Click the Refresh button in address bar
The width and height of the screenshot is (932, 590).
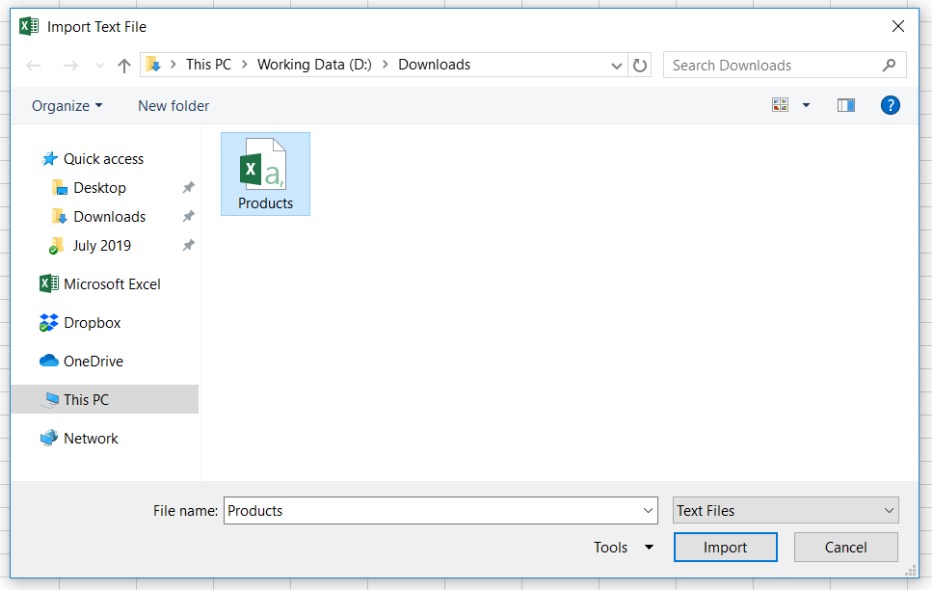pos(640,65)
